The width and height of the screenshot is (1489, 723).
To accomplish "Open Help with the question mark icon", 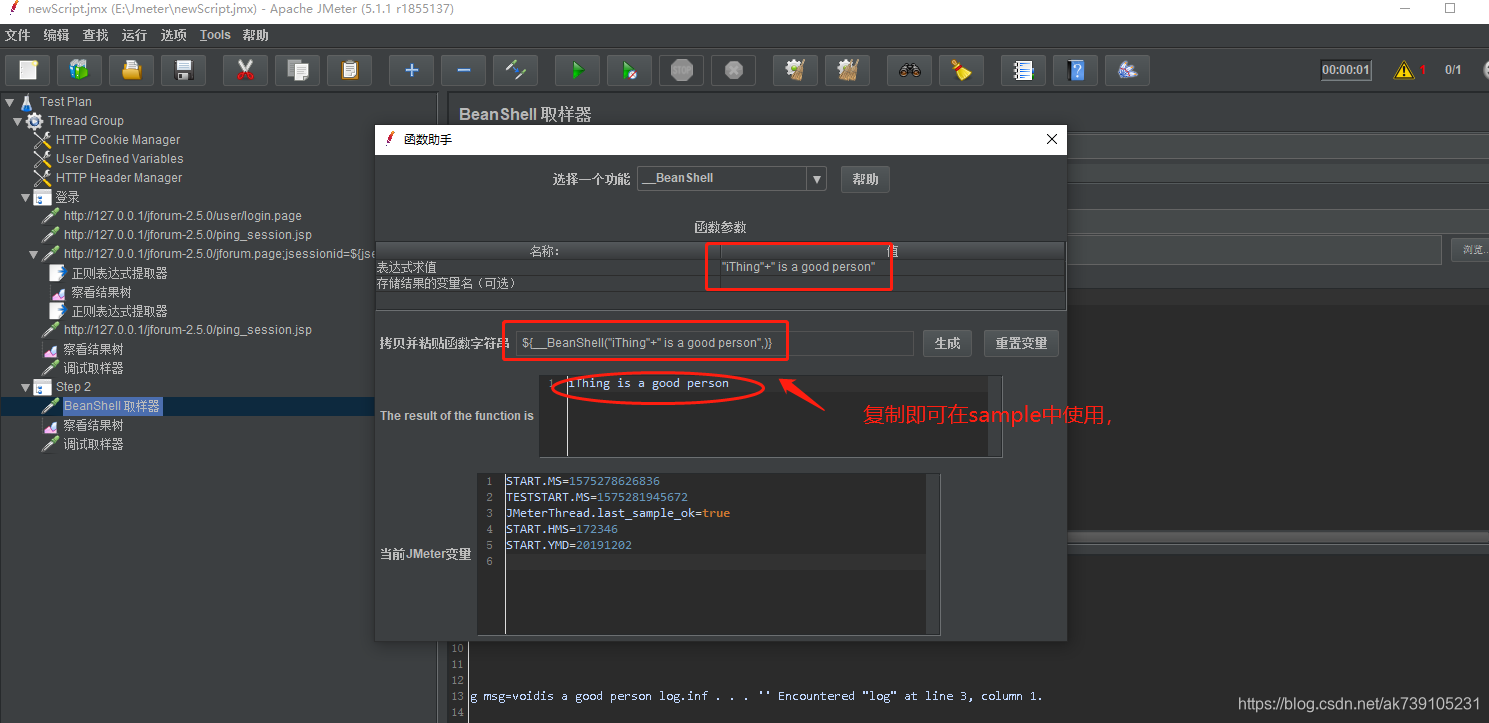I will [x=1075, y=70].
